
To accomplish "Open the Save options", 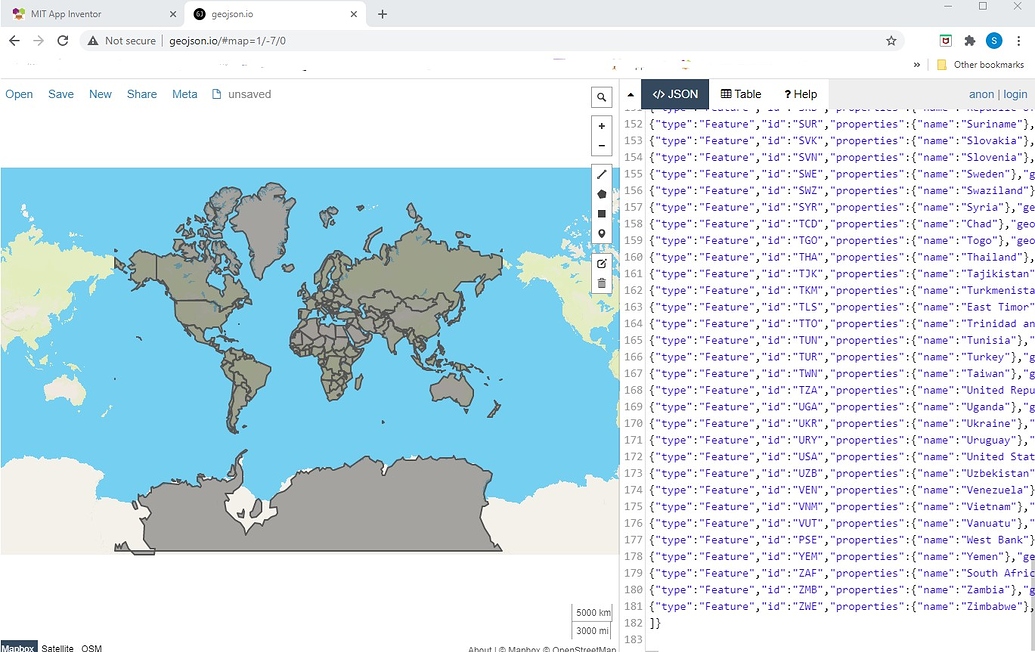I will click(x=60, y=93).
